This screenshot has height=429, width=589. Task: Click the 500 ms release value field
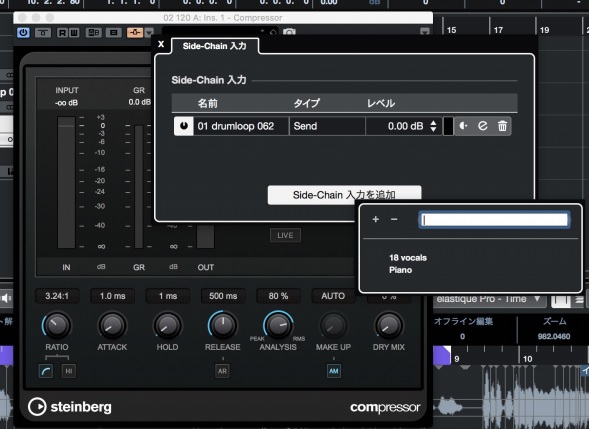(223, 296)
